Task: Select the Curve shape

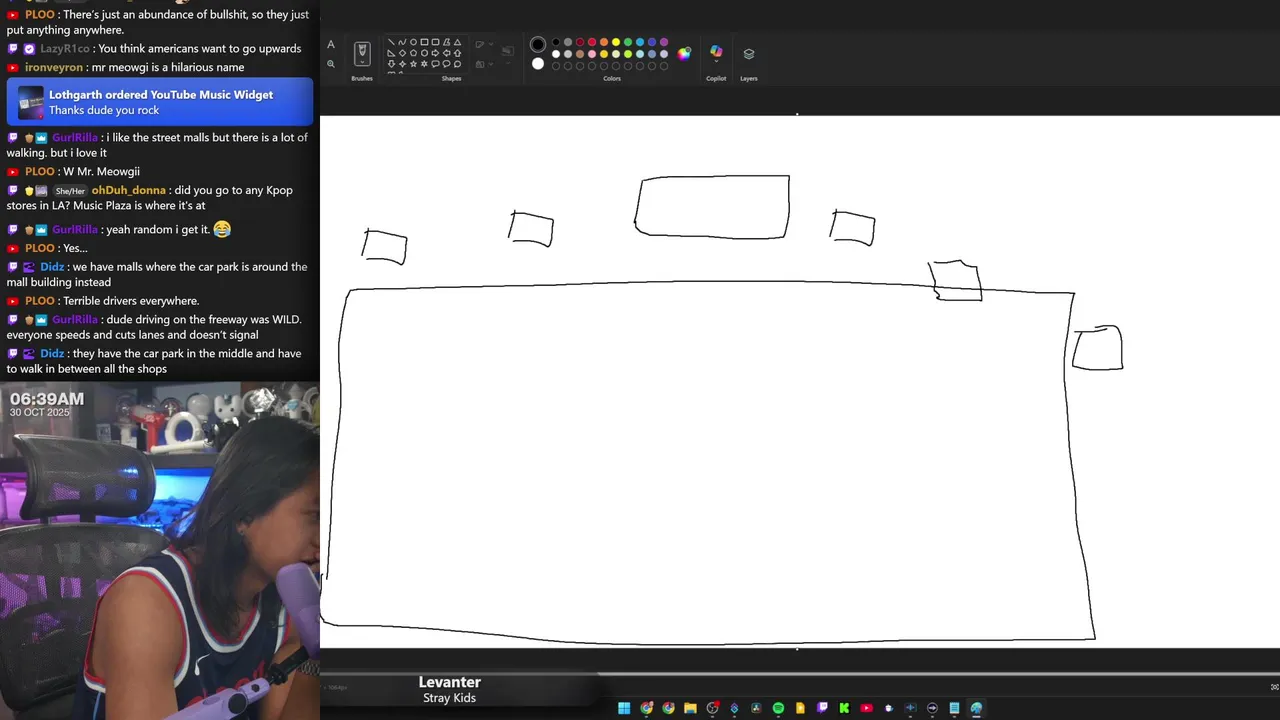Action: 402,42
